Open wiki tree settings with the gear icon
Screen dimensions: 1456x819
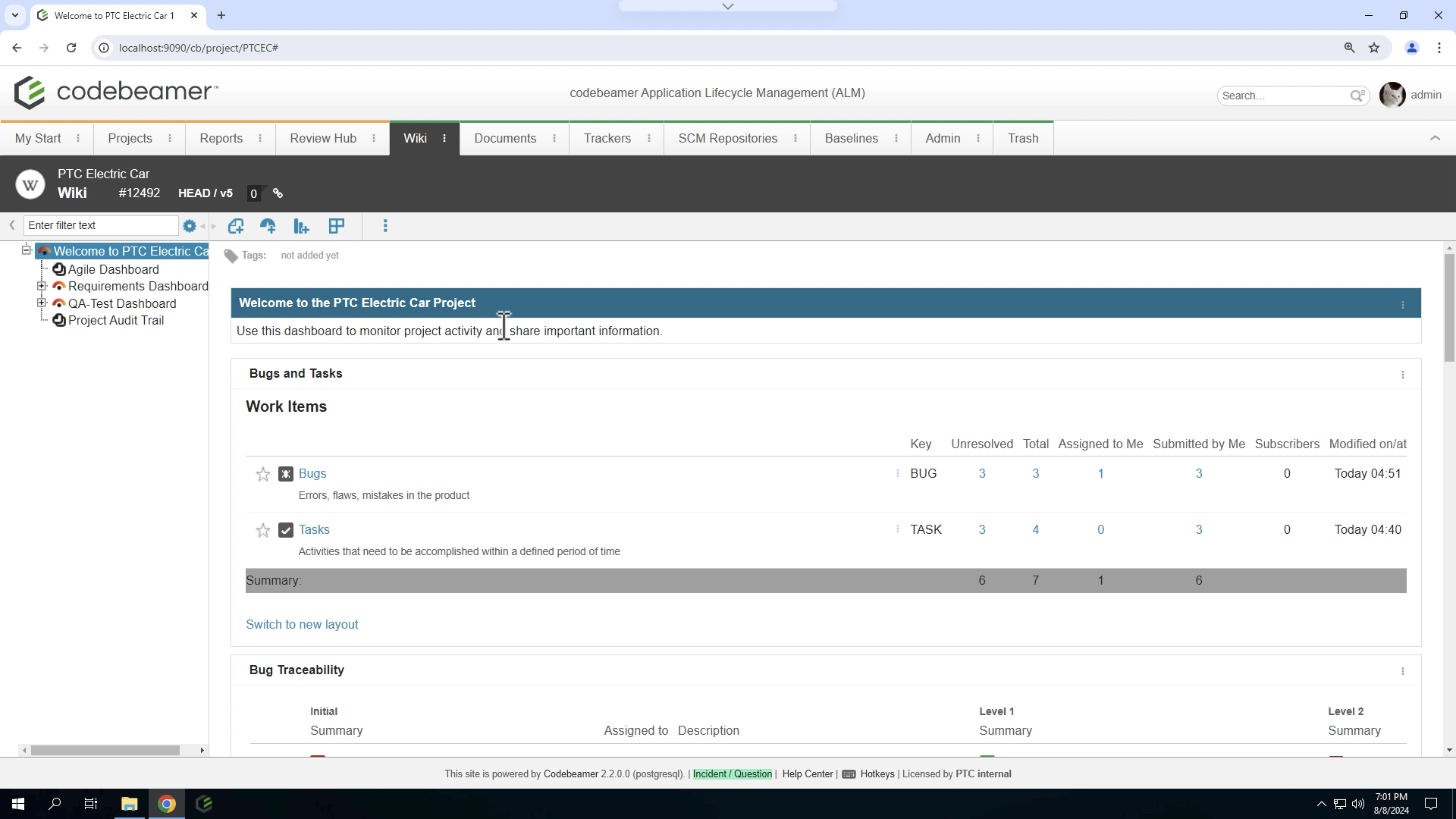(x=189, y=226)
